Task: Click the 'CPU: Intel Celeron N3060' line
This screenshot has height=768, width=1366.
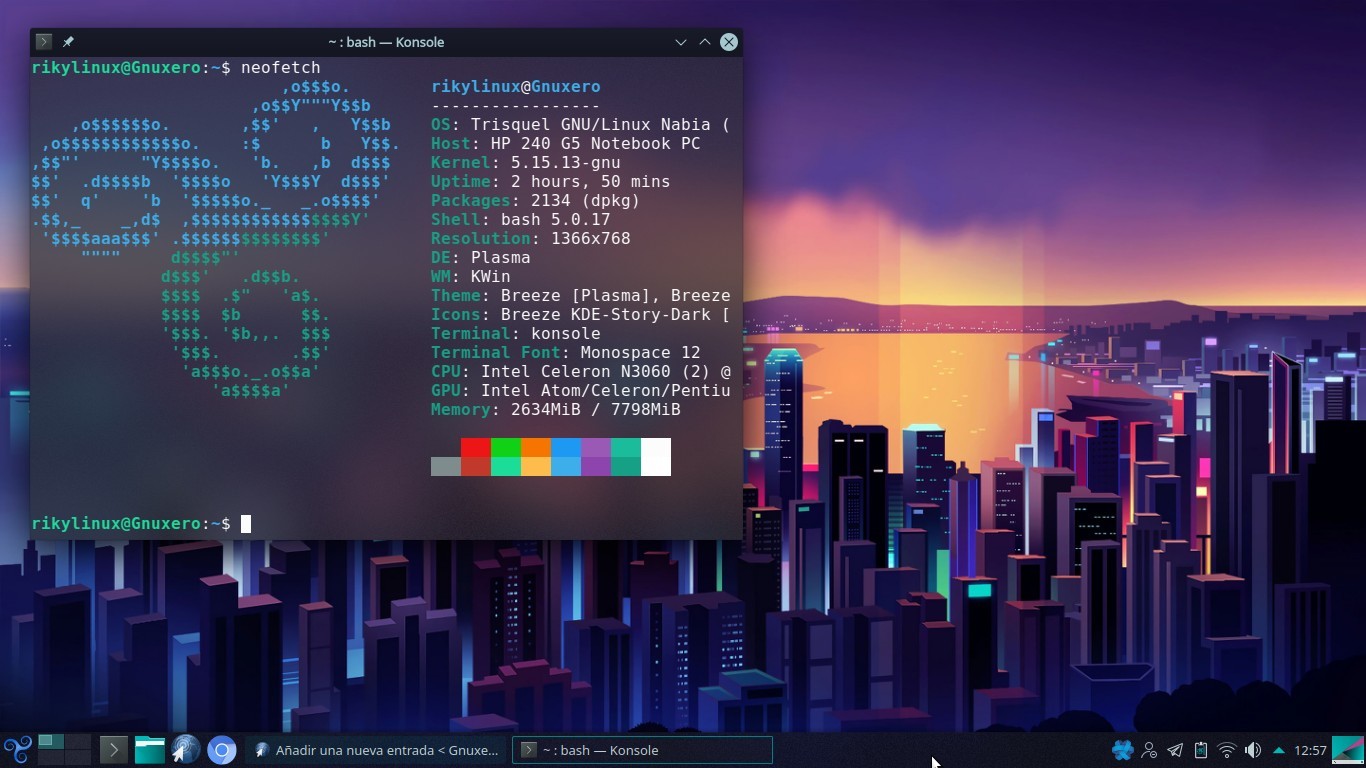Action: tap(581, 372)
